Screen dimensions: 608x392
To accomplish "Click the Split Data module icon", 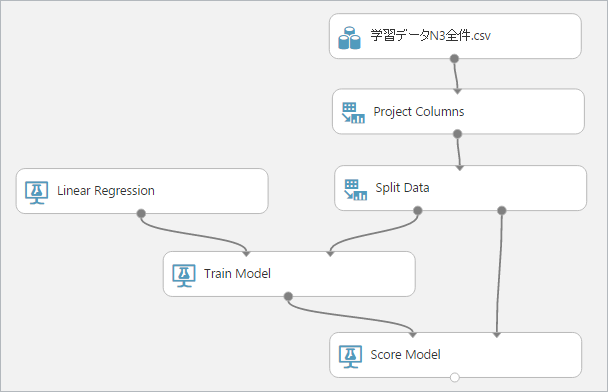I will point(356,189).
